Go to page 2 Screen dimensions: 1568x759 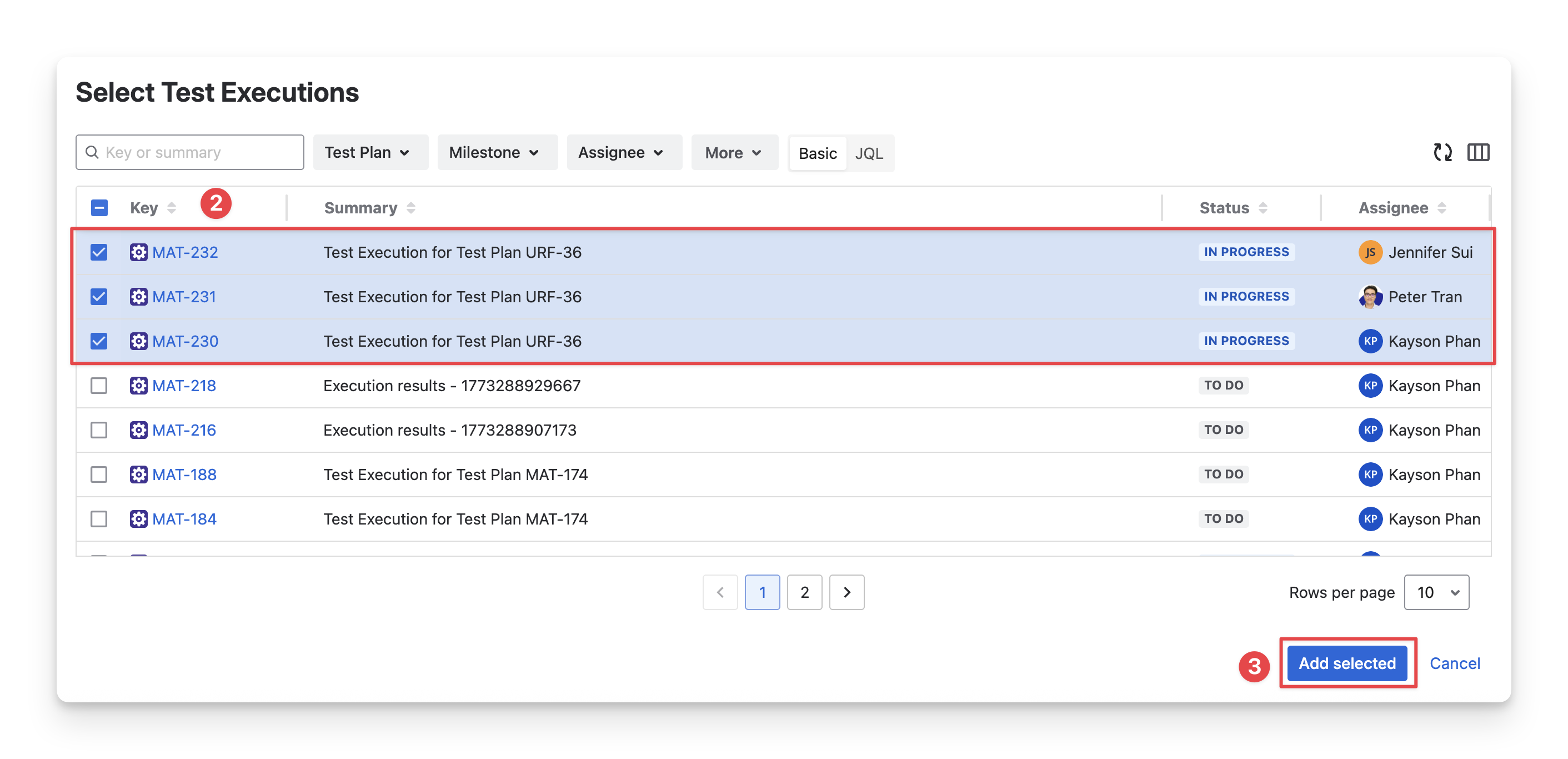point(804,592)
